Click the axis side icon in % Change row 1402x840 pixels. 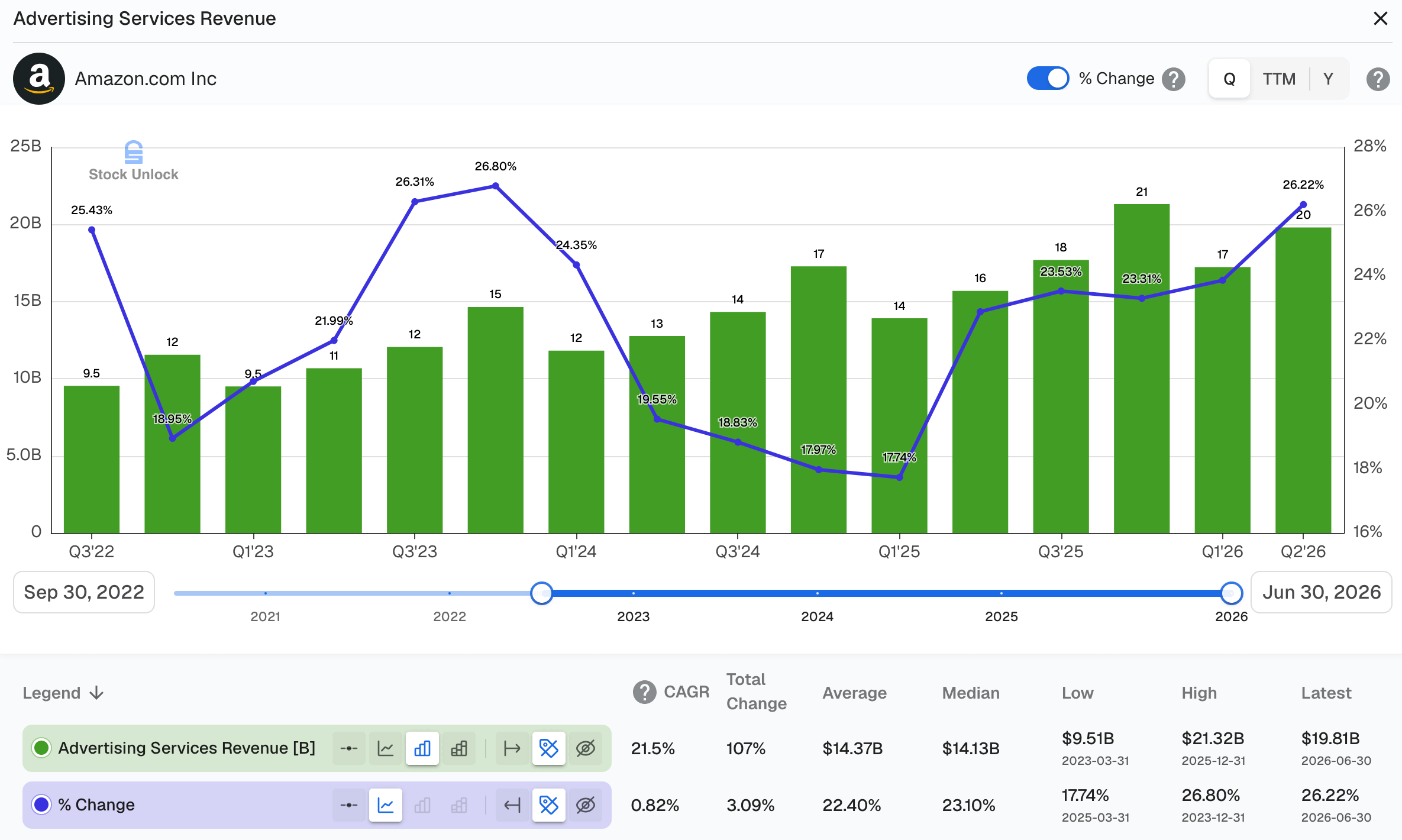pyautogui.click(x=512, y=805)
